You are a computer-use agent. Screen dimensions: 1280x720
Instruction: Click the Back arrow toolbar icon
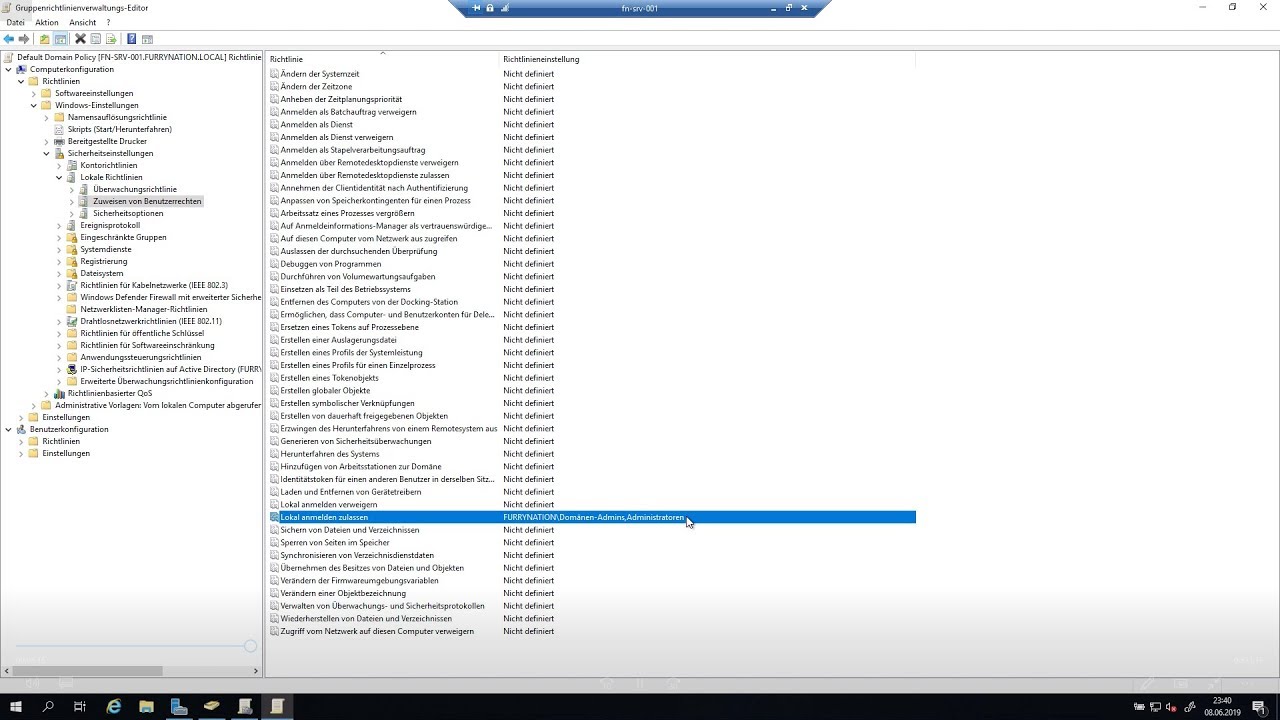click(9, 39)
